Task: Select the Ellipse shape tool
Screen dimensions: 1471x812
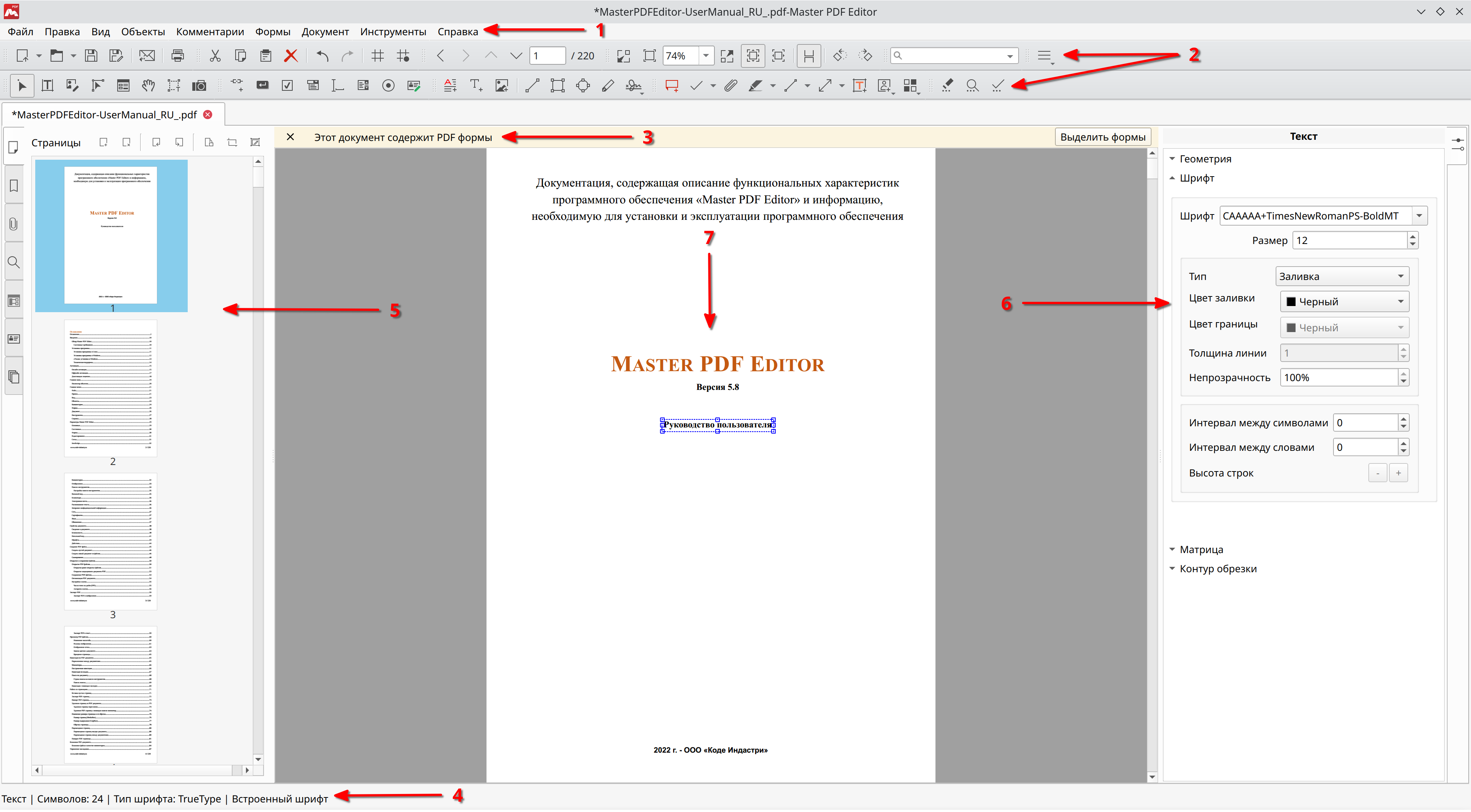Action: (x=582, y=86)
